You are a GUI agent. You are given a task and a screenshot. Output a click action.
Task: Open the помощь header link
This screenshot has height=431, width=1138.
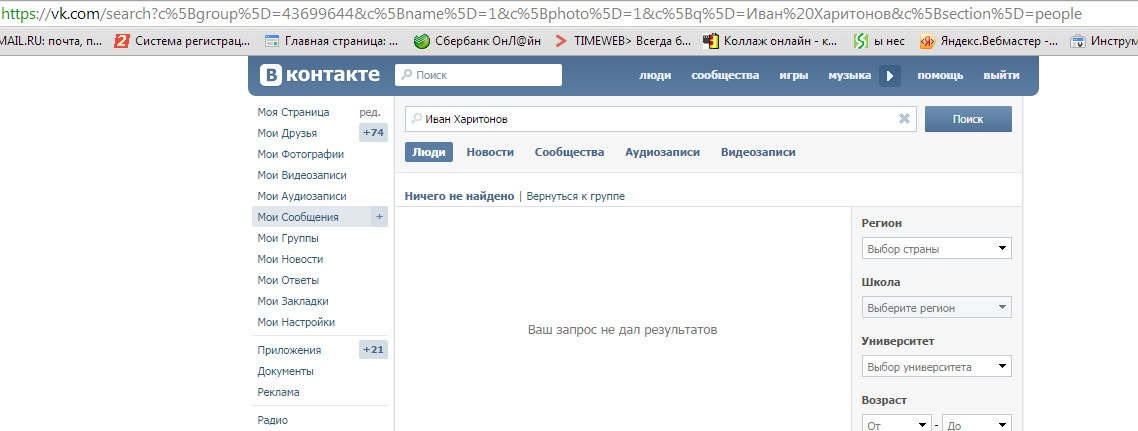click(940, 75)
